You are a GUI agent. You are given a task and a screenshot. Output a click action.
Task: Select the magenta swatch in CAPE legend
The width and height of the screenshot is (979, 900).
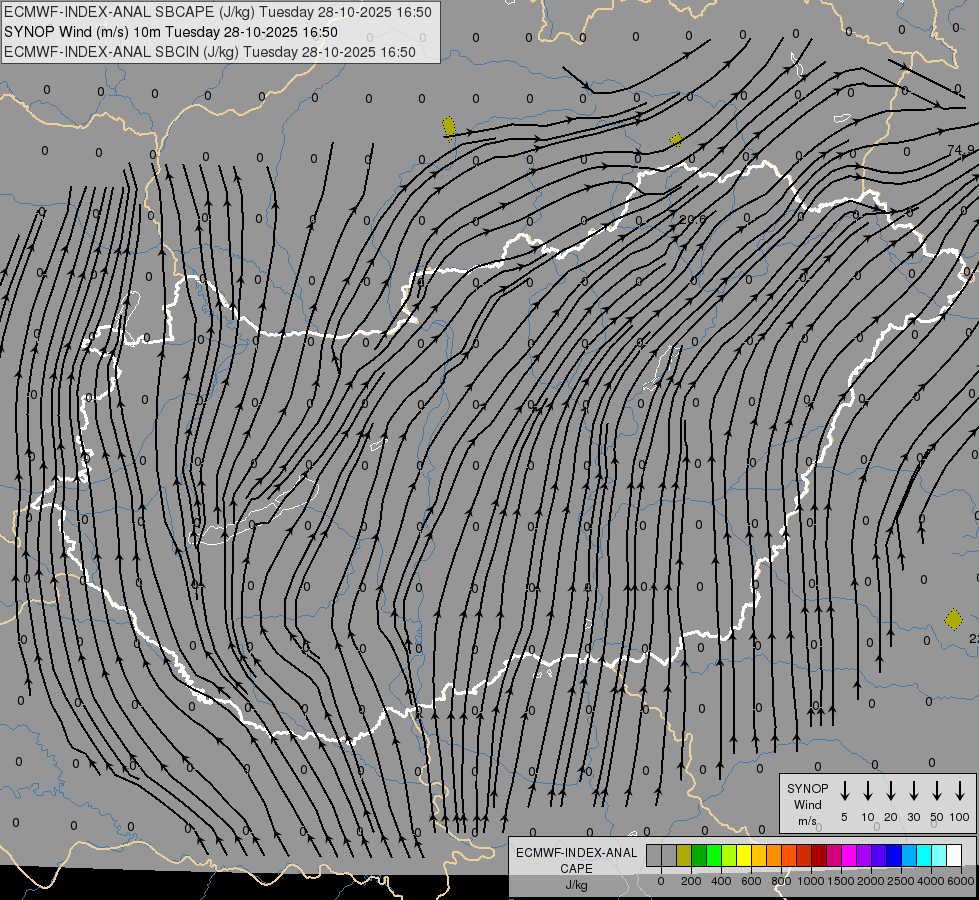click(850, 855)
